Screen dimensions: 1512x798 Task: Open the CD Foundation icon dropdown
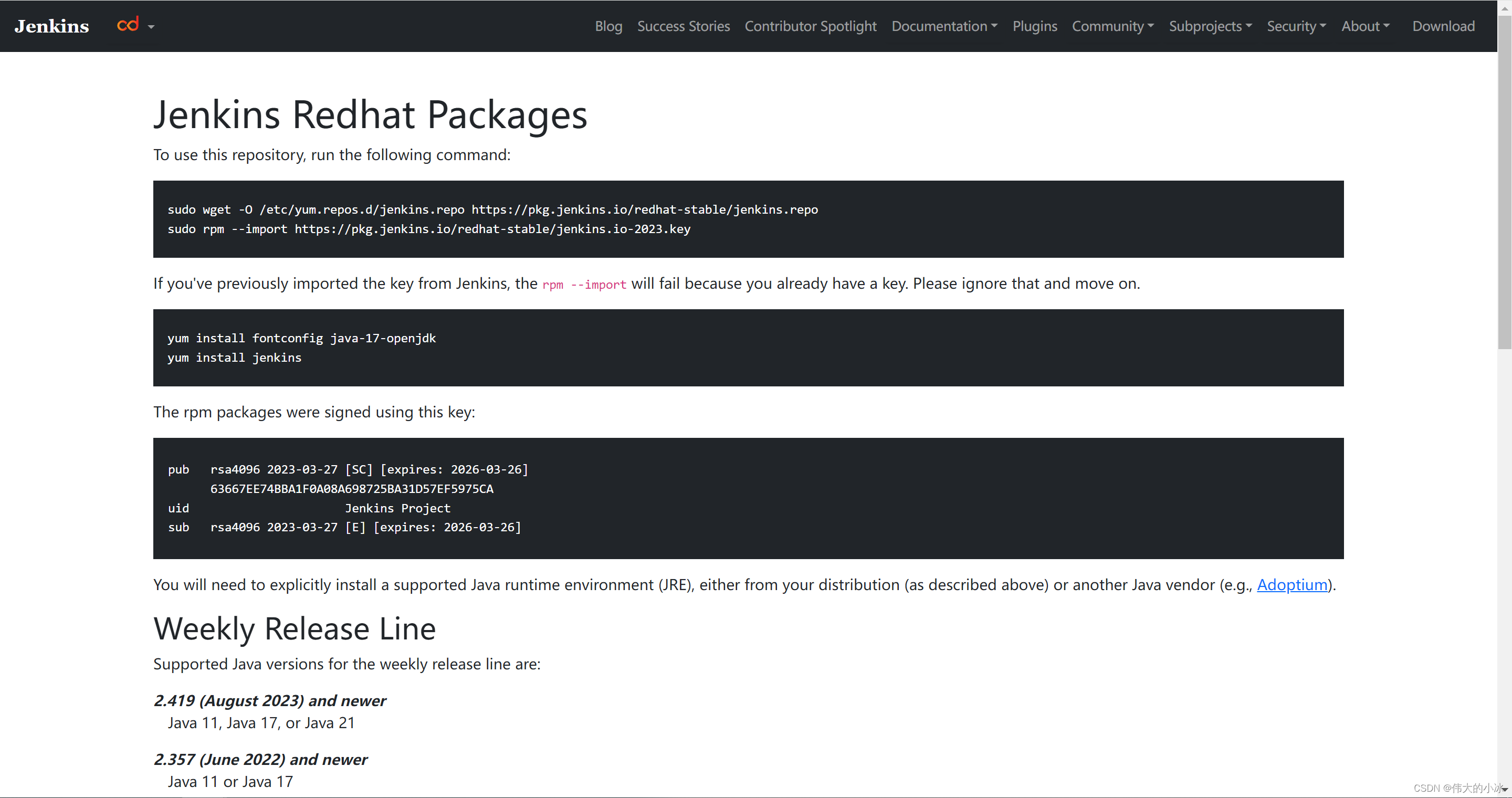[128, 25]
